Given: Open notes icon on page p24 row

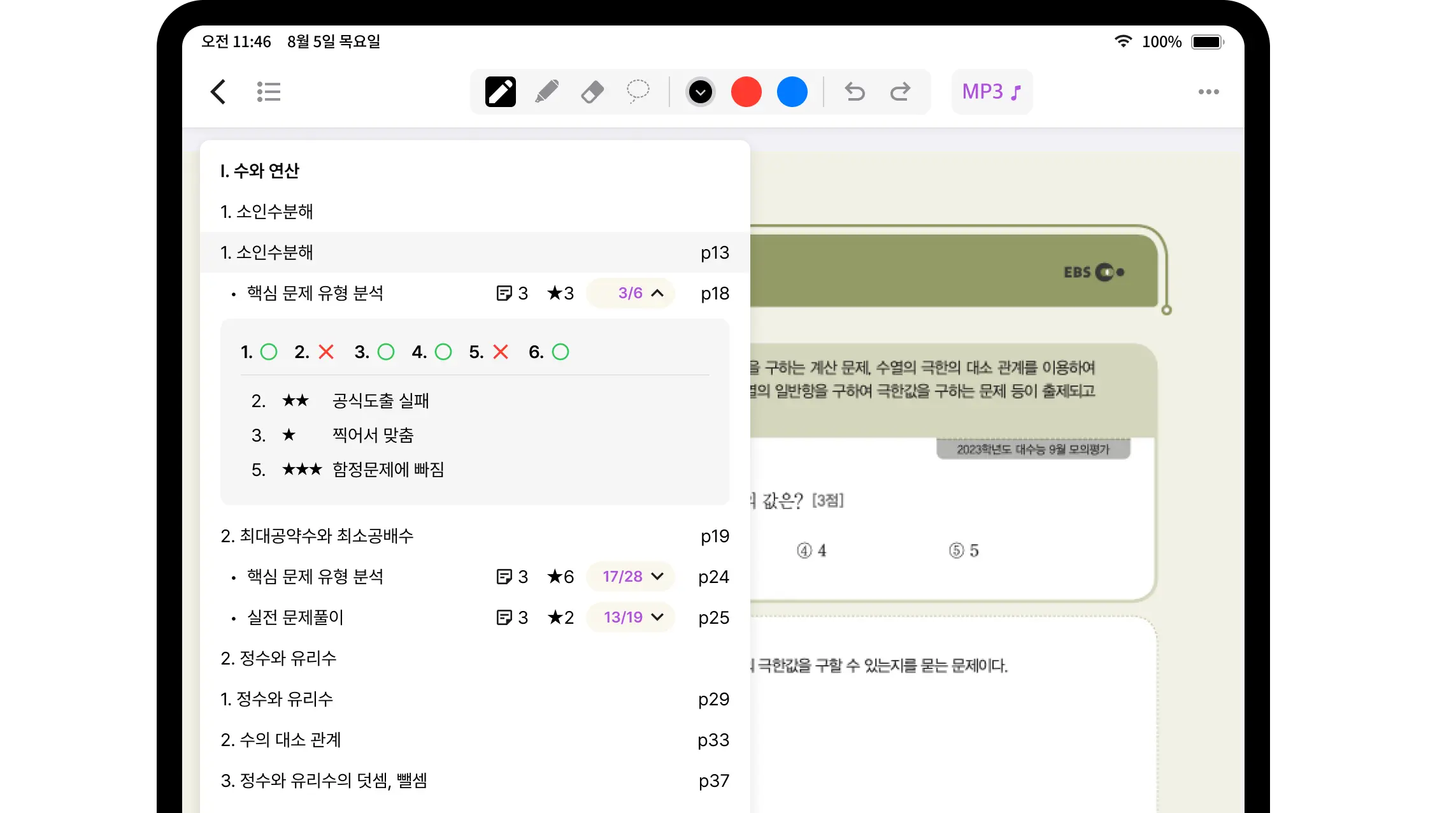Looking at the screenshot, I should 504,577.
